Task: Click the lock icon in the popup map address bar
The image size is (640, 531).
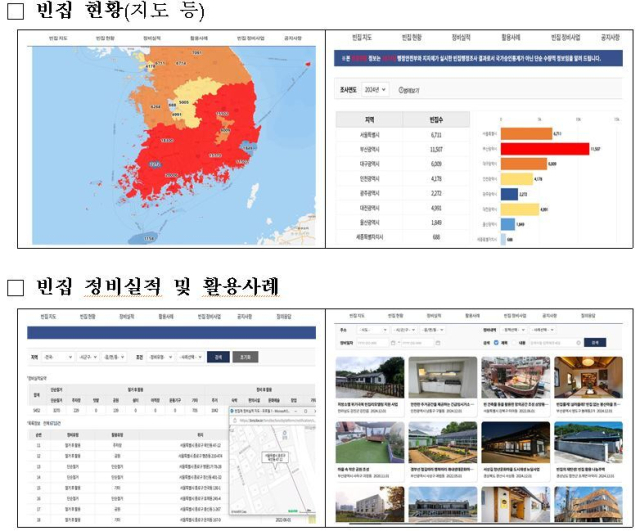Action: pos(233,420)
